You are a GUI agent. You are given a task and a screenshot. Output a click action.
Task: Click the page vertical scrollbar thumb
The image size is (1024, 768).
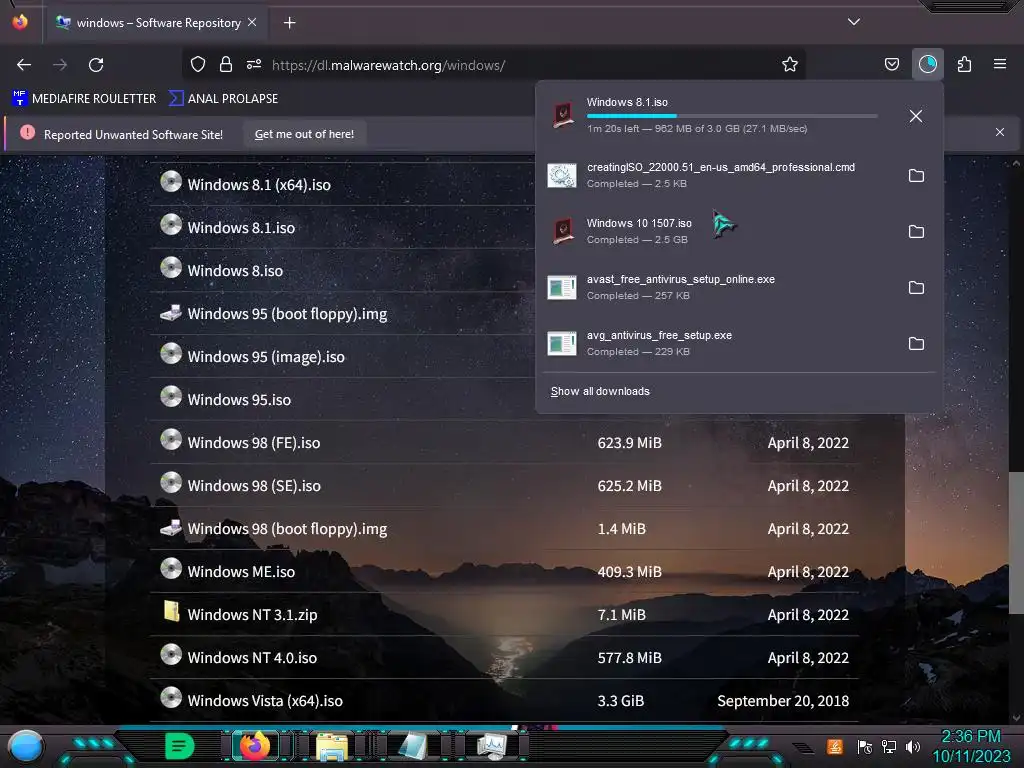pyautogui.click(x=1016, y=542)
